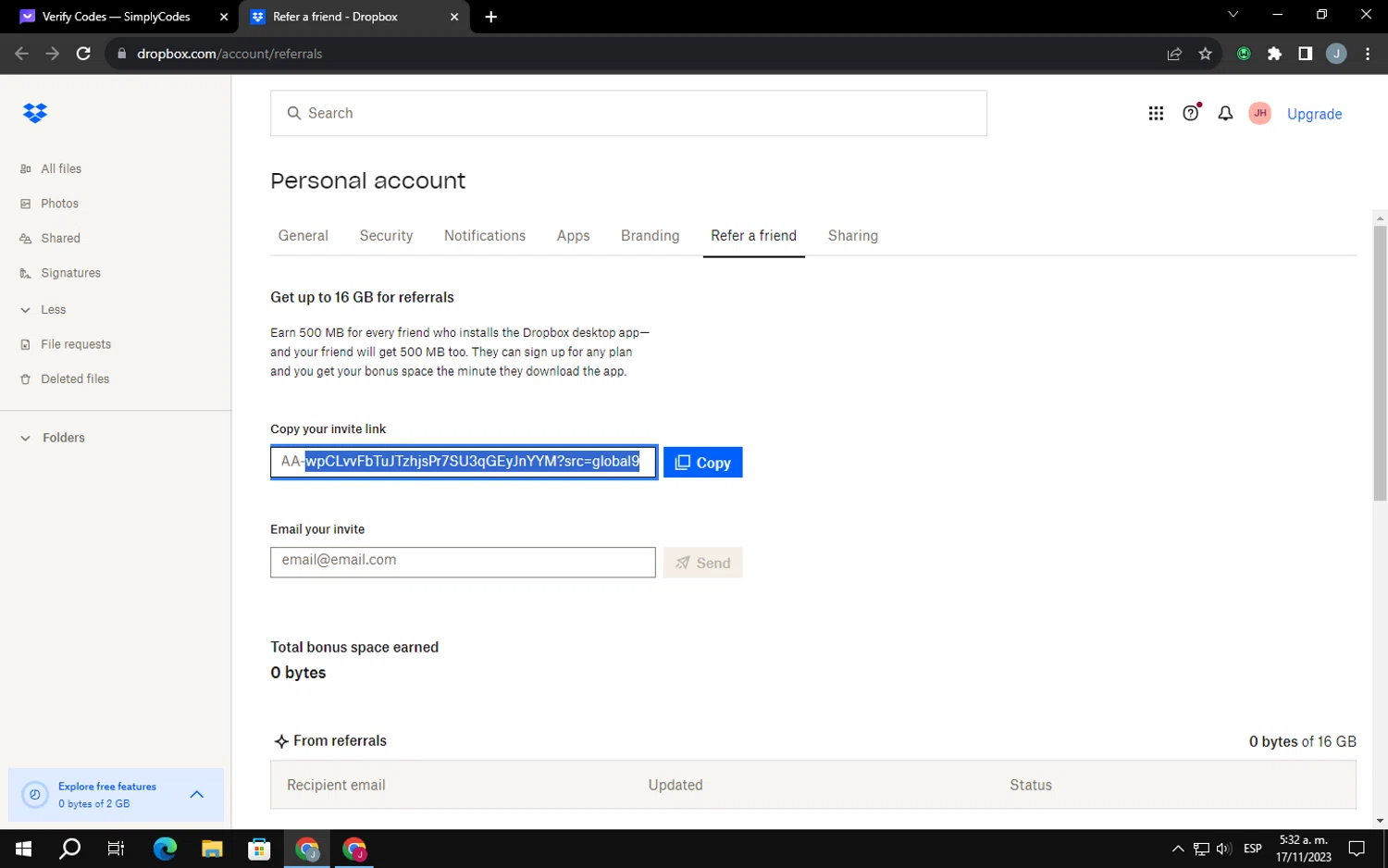This screenshot has height=868, width=1388.
Task: Click the email invite input field
Action: tap(463, 562)
